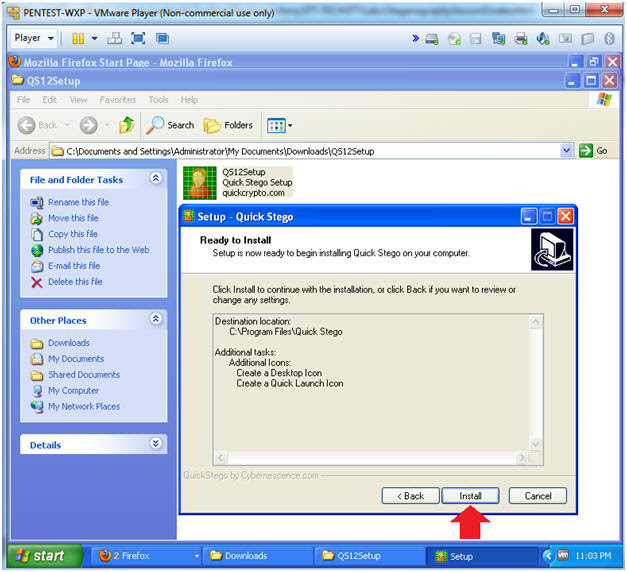Click the Forward arrow in Explorer toolbar
627x572 pixels.
click(x=88, y=125)
